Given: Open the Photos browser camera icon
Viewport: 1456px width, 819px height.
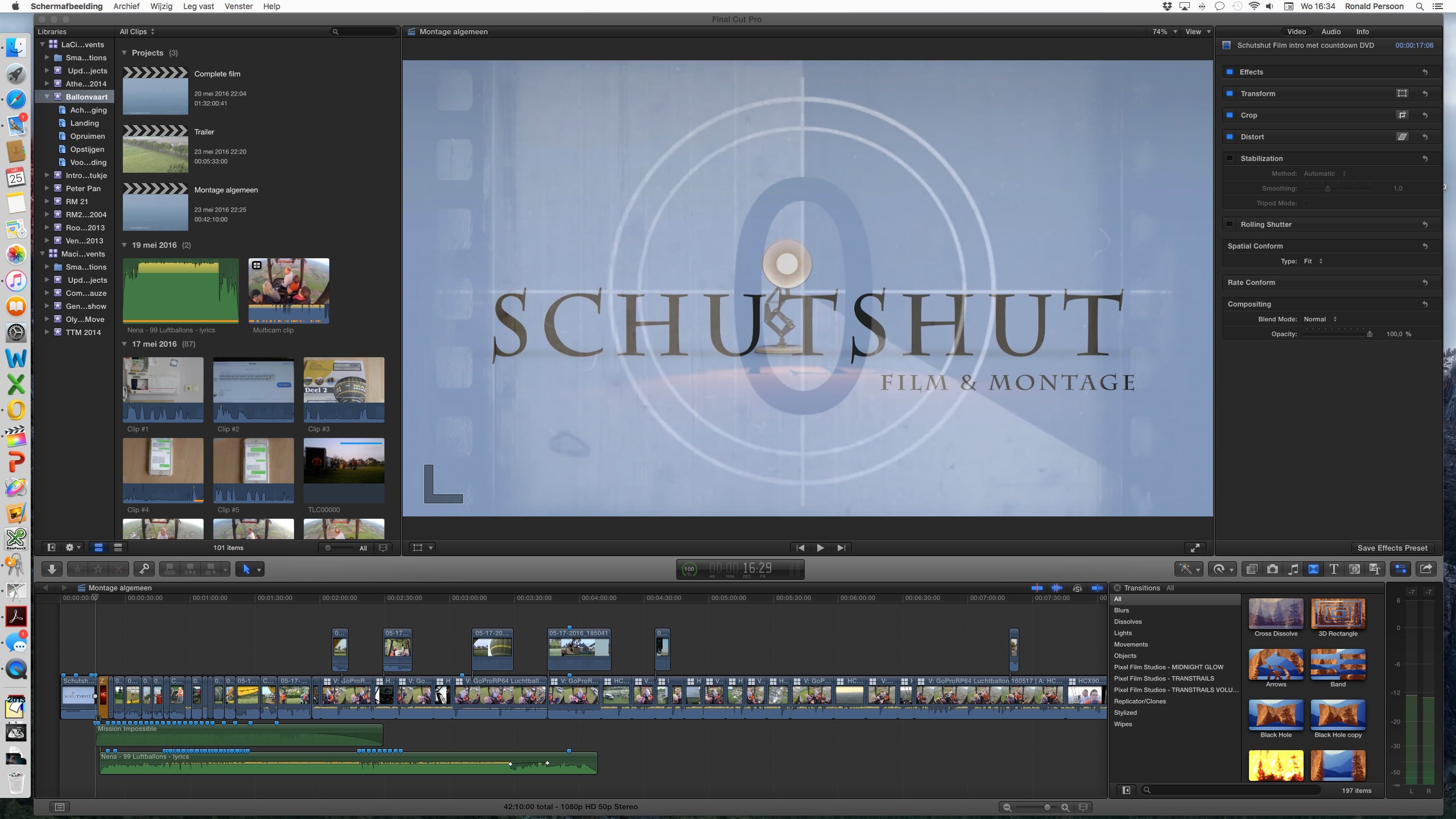Looking at the screenshot, I should coord(1272,569).
